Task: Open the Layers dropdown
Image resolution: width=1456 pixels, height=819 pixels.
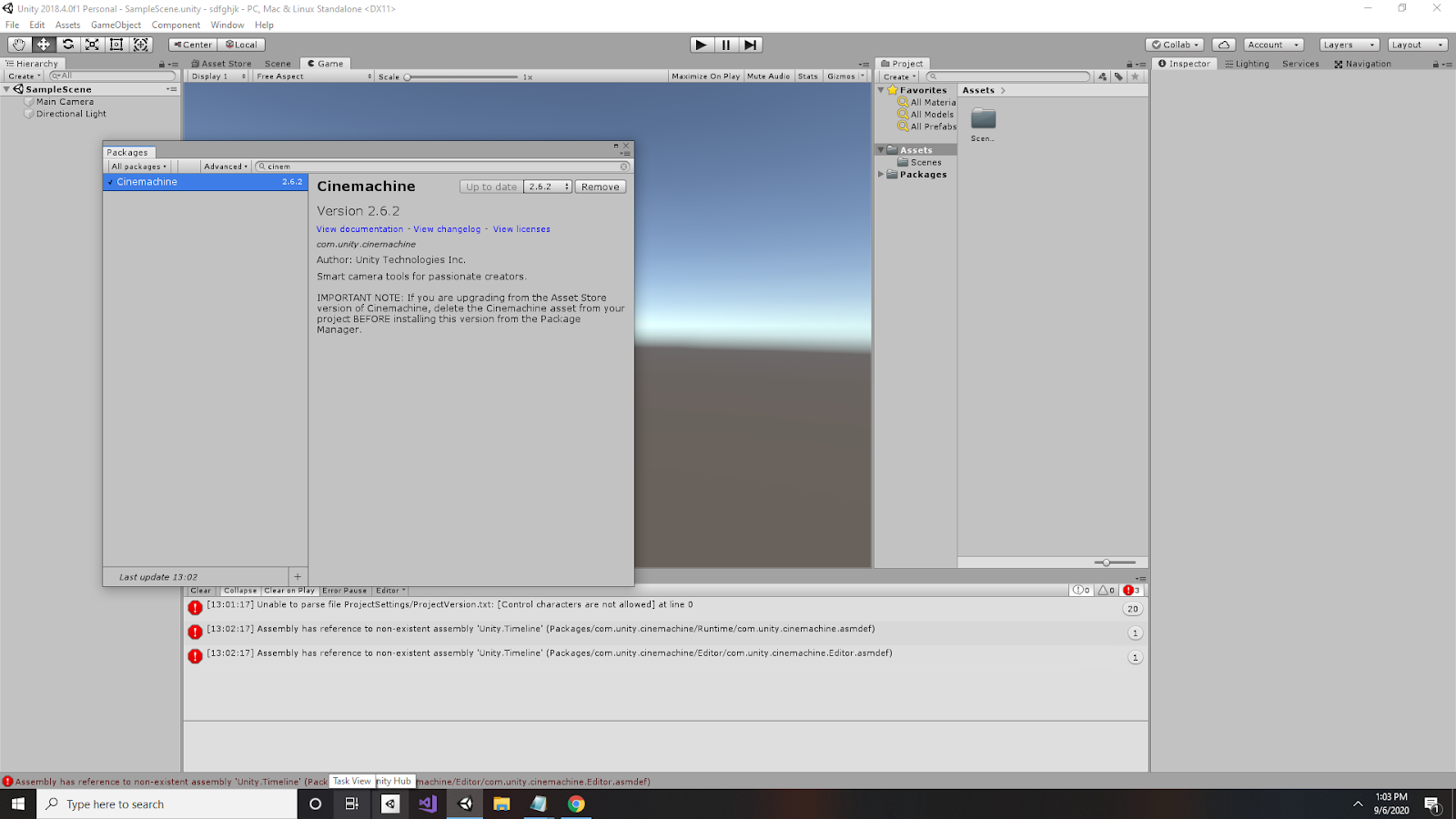Action: click(x=1350, y=45)
